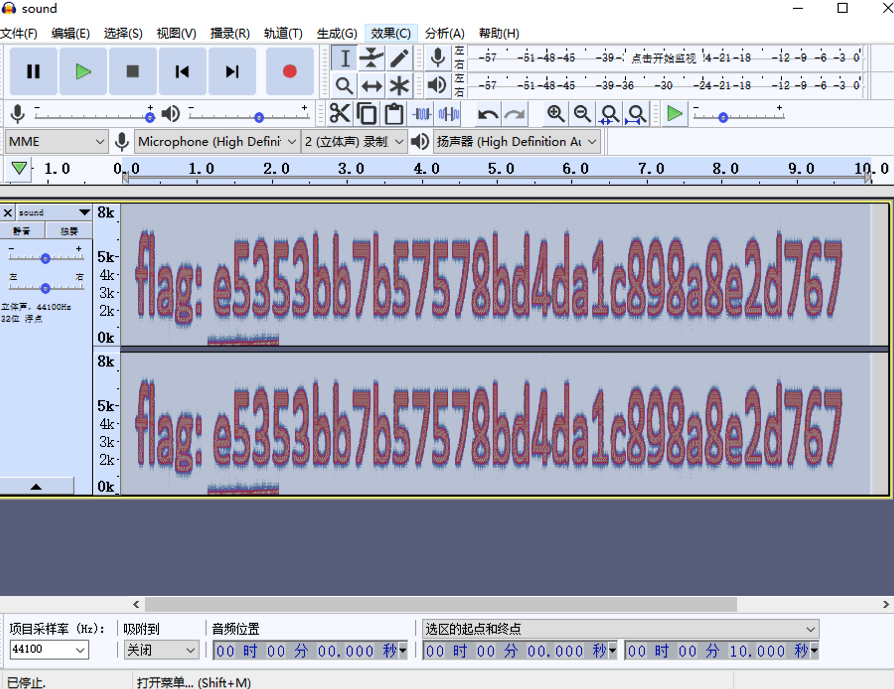The height and width of the screenshot is (689, 894).
Task: Start playback with the green Play button
Action: 83,71
